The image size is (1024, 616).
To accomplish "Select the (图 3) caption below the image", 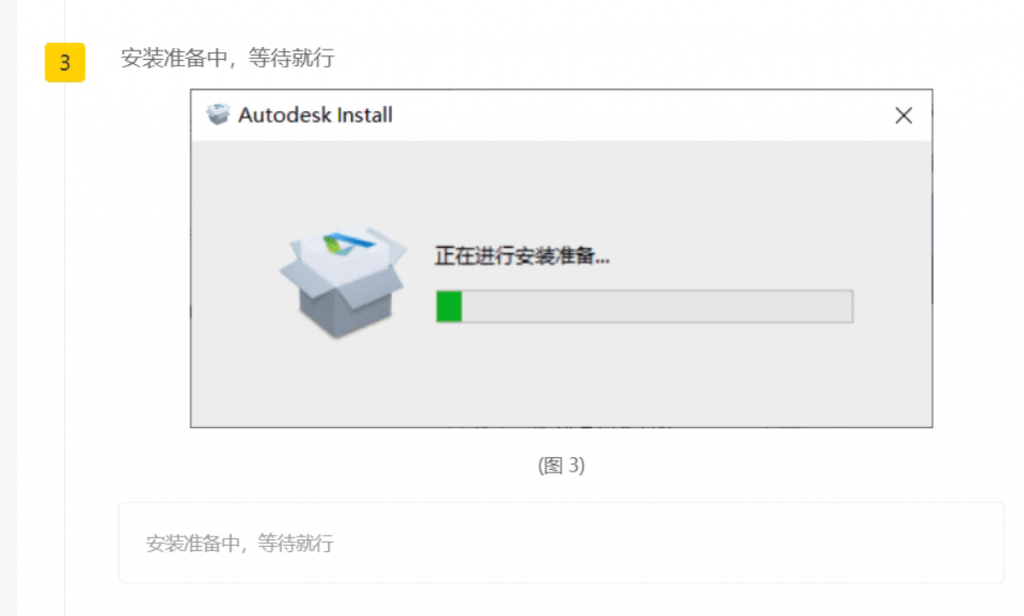I will click(562, 465).
